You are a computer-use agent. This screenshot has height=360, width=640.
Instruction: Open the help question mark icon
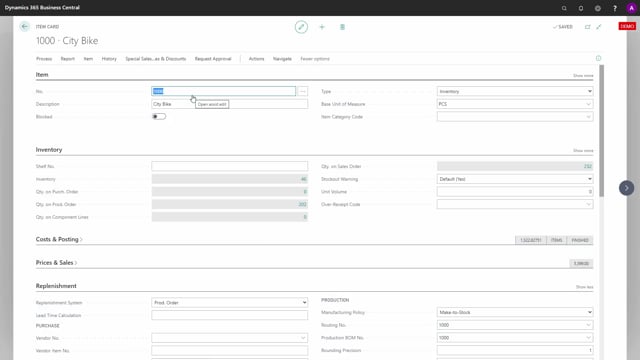[615, 8]
